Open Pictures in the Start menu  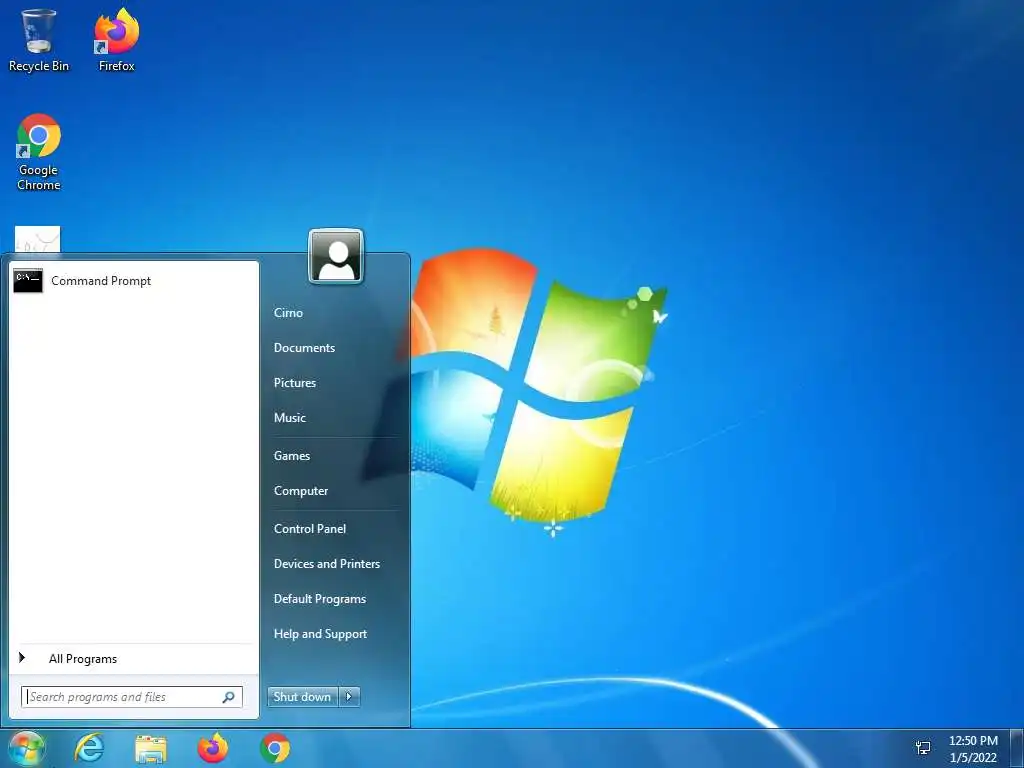(x=295, y=383)
